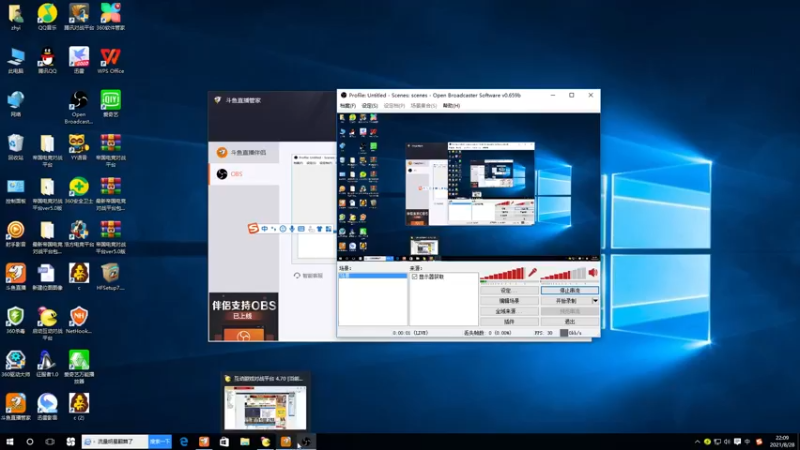Open the 文件(F) menu in OBS
This screenshot has width=800, height=450.
coord(348,106)
